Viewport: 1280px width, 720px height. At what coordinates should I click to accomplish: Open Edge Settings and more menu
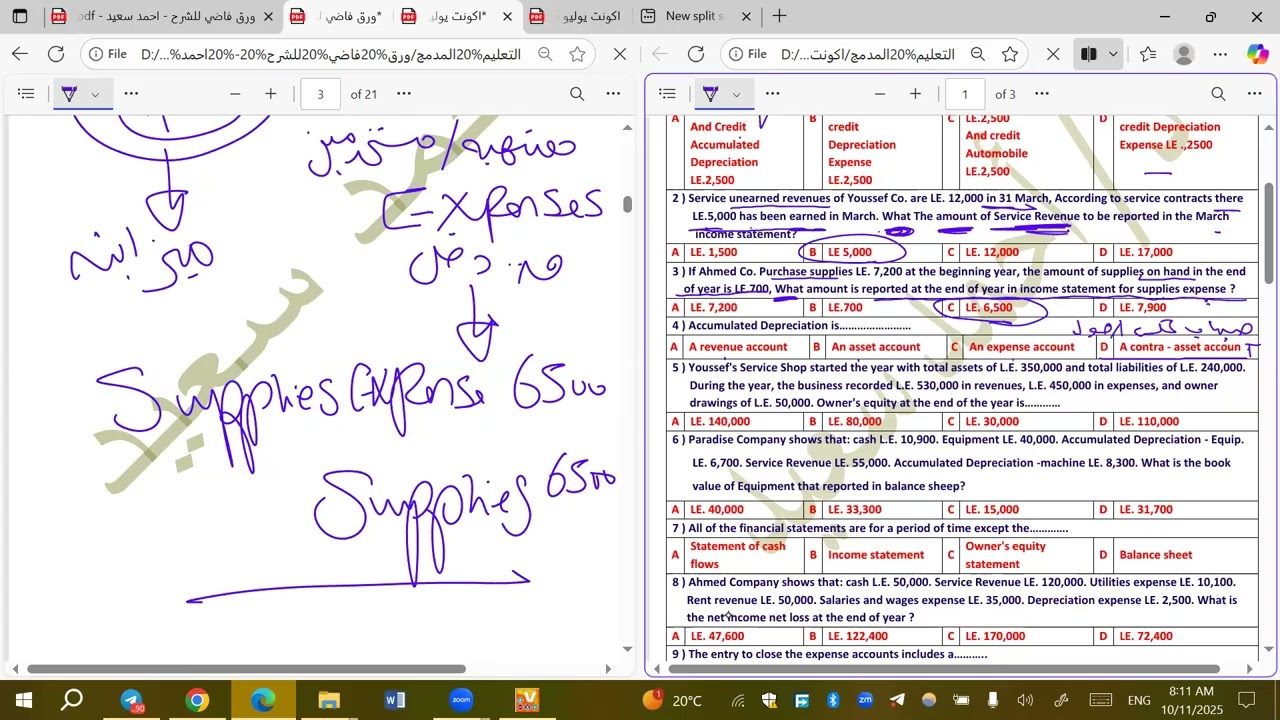click(1220, 54)
